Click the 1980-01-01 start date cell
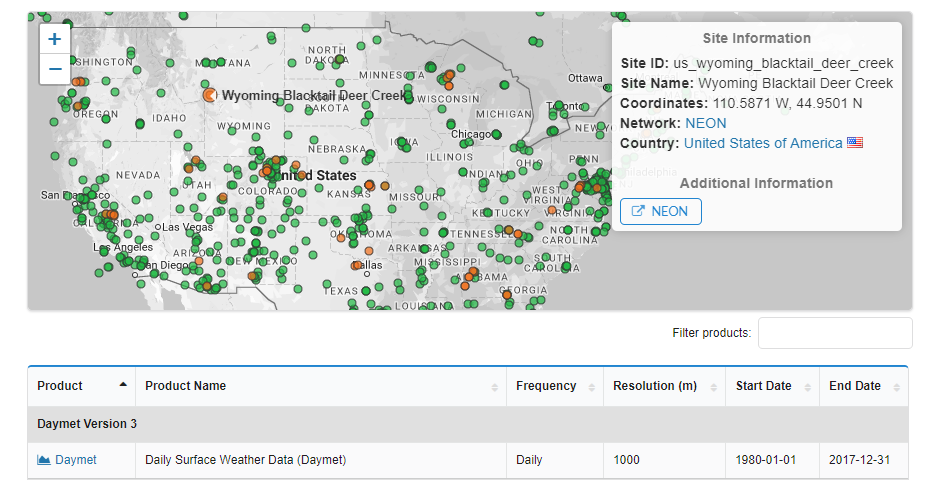940x480 pixels. click(x=772, y=460)
